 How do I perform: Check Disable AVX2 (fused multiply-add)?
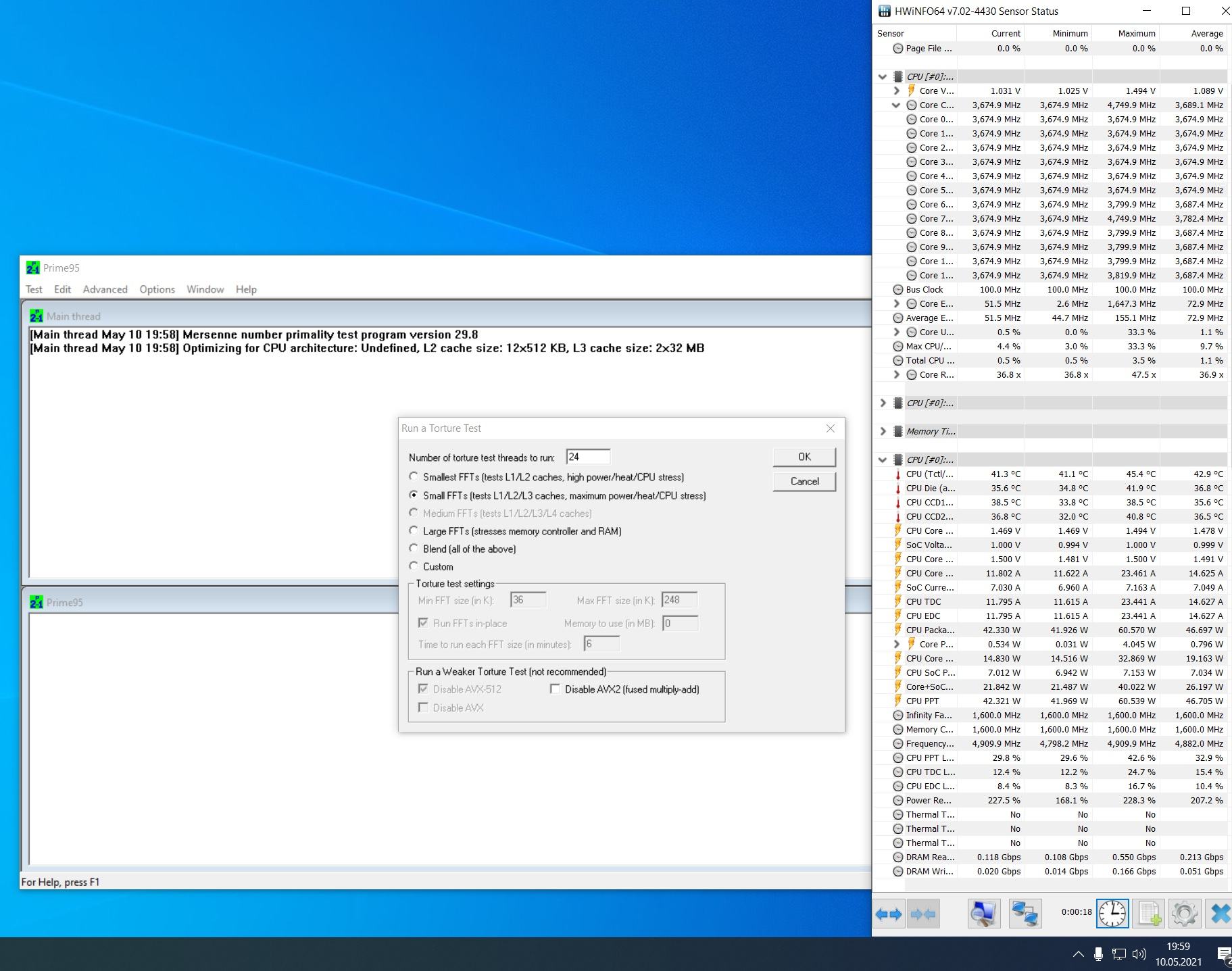click(x=555, y=689)
